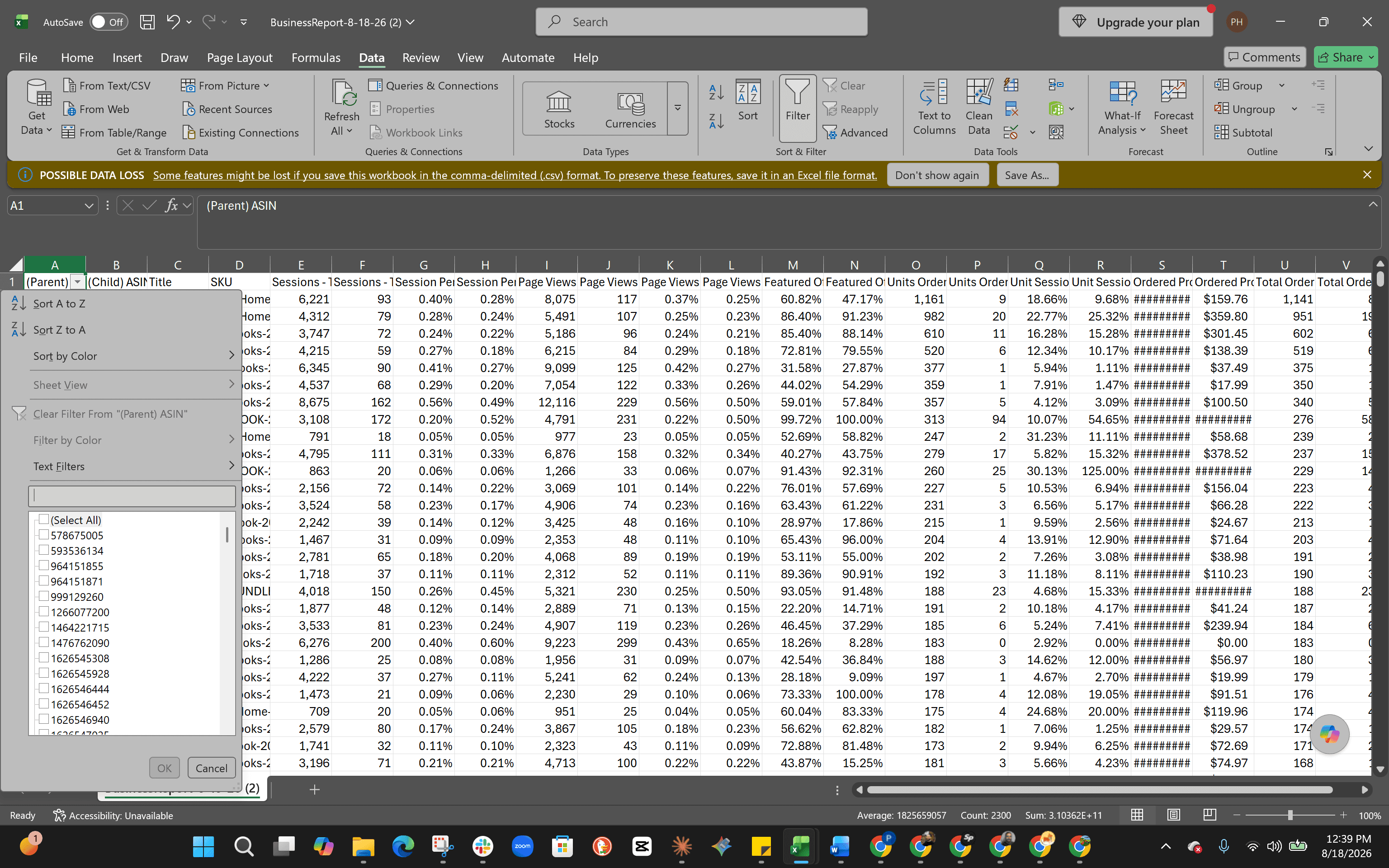Image resolution: width=1389 pixels, height=868 pixels.
Task: Click the filter search input field
Action: 132,496
